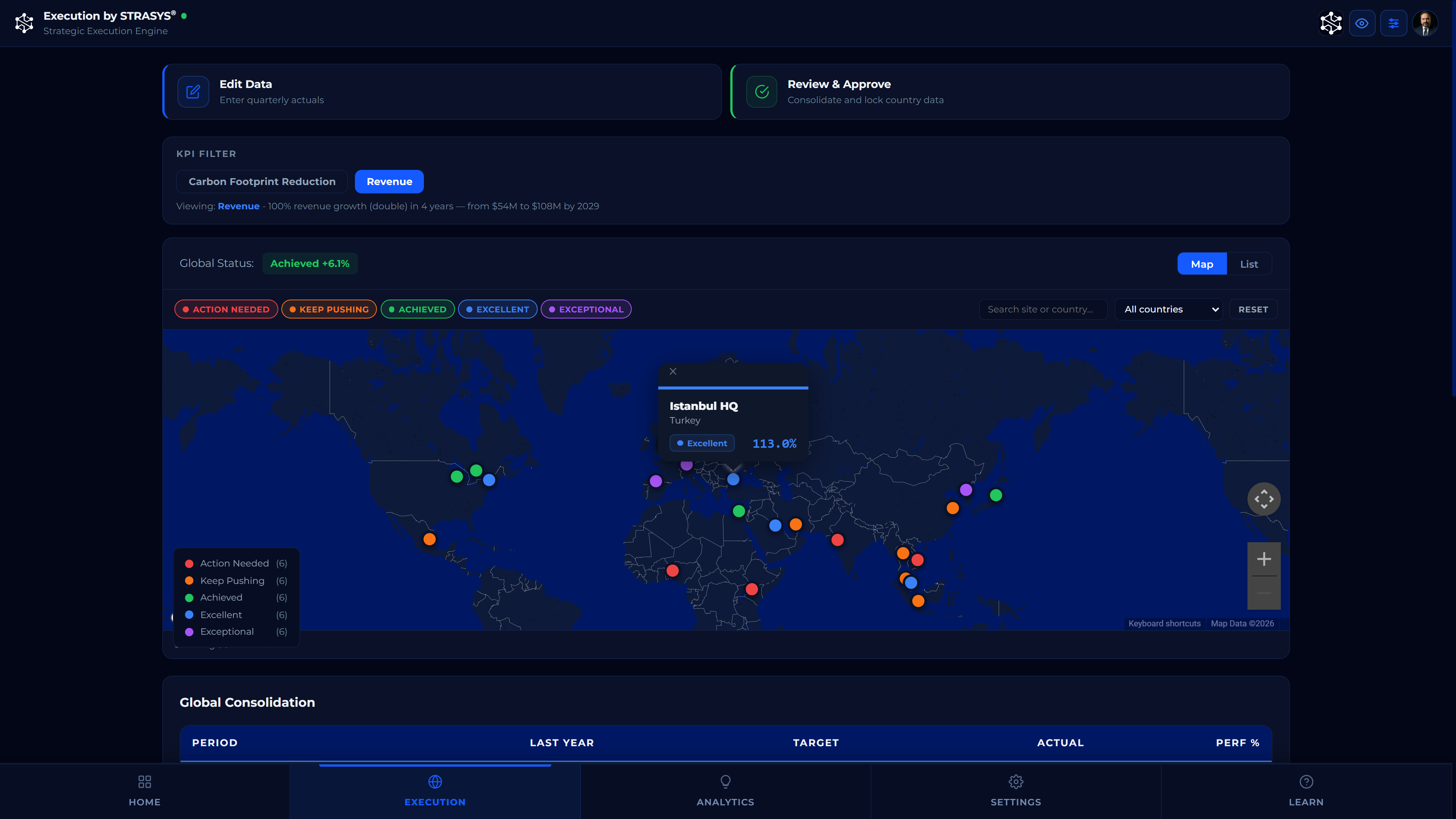1456x819 pixels.
Task: Go to the EXECUTION tab
Action: (435, 791)
